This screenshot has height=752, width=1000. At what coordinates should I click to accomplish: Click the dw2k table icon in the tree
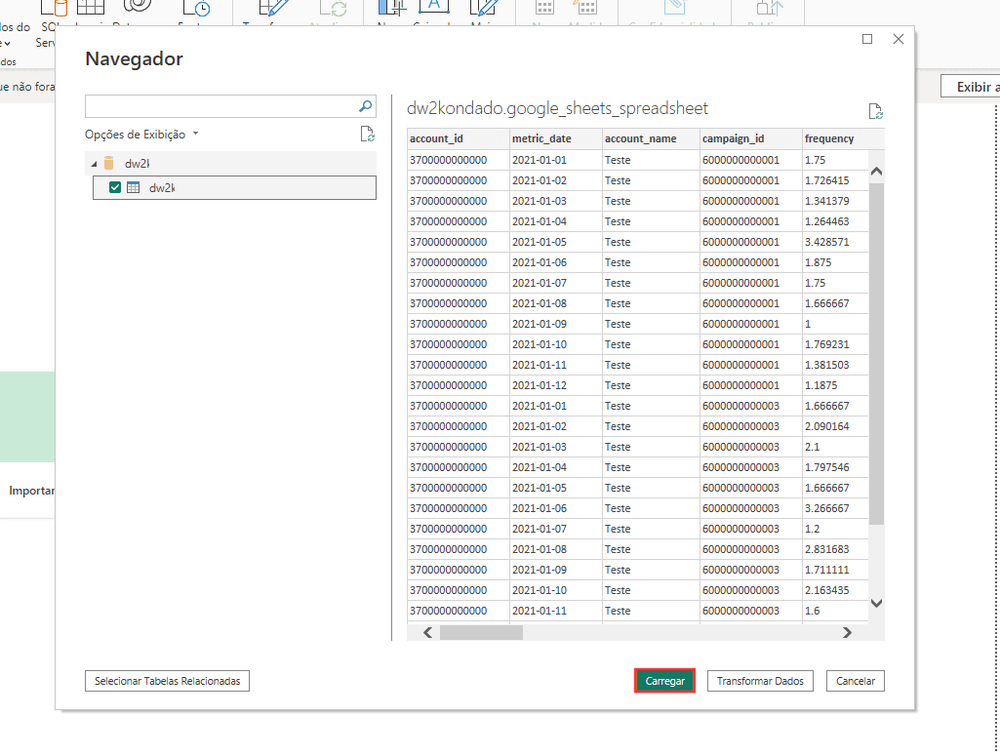click(133, 187)
